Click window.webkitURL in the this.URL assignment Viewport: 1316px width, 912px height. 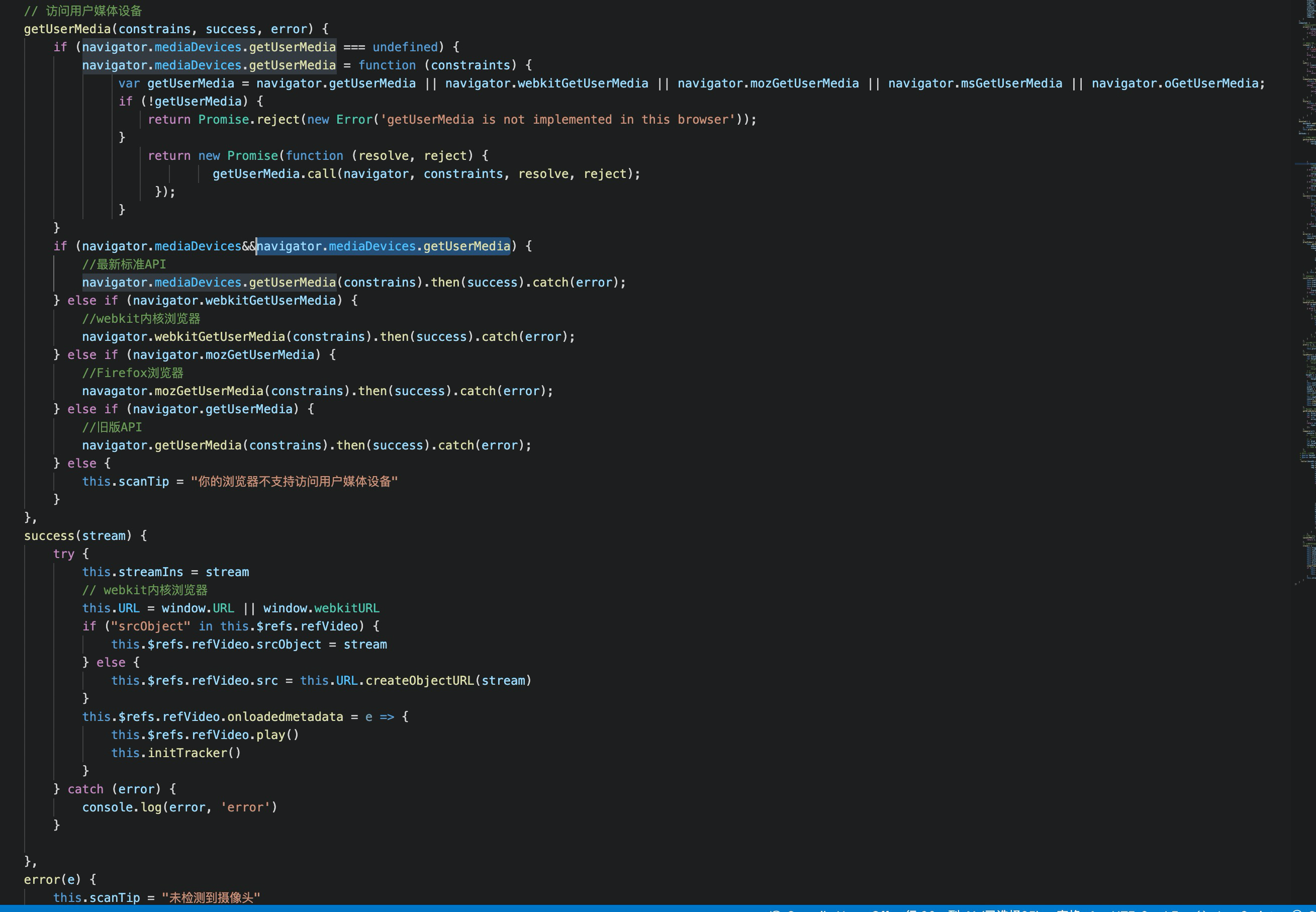(321, 608)
